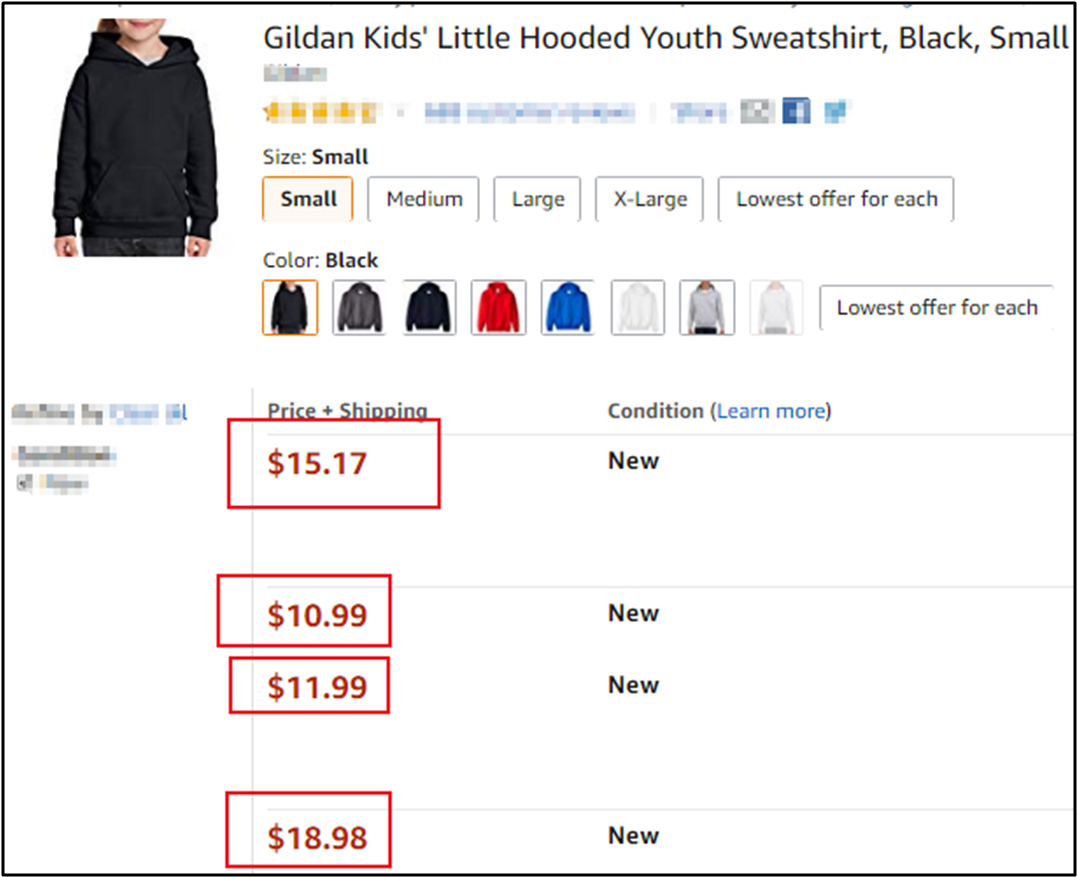
Task: Choose the Large size option
Action: coord(538,199)
